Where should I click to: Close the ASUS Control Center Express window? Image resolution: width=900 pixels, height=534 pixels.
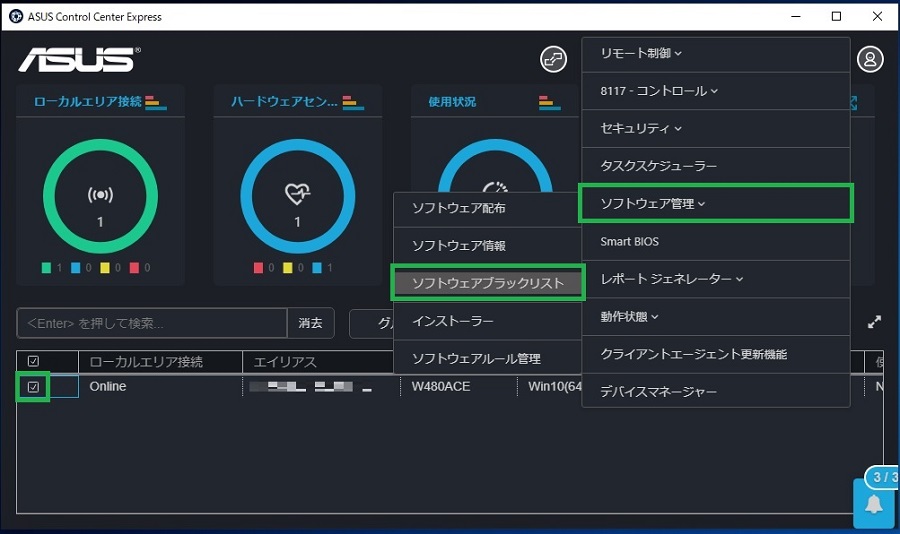[877, 16]
